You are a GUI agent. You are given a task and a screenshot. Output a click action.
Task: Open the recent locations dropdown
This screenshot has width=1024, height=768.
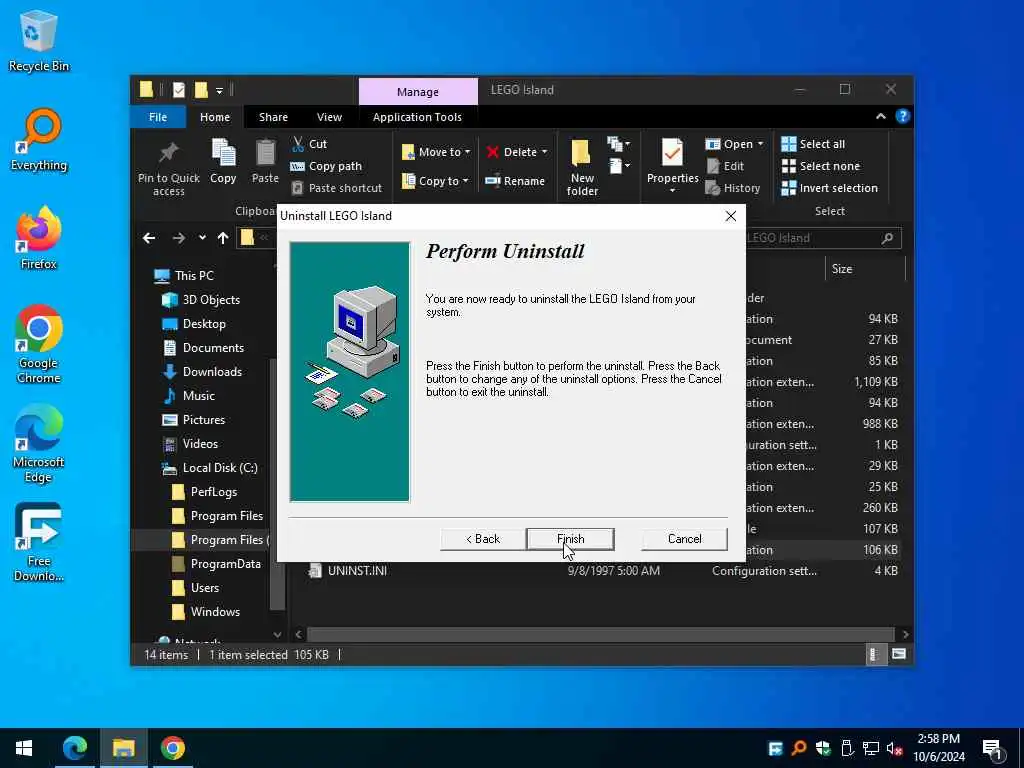coord(202,238)
